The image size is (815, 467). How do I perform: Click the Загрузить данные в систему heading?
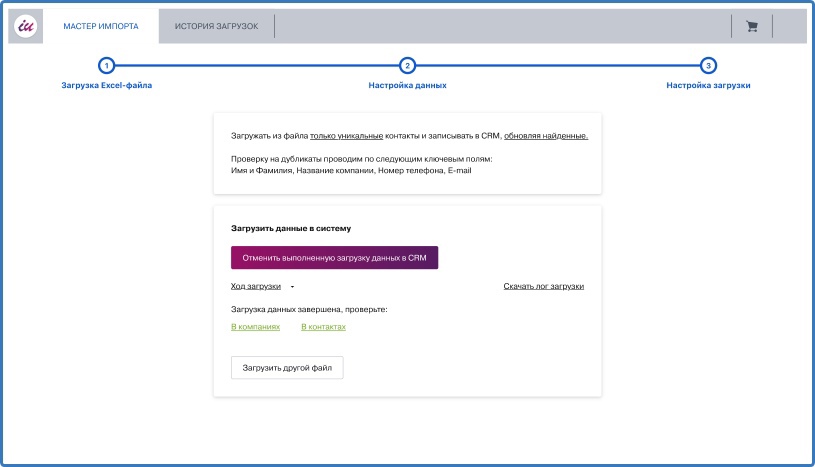click(291, 228)
